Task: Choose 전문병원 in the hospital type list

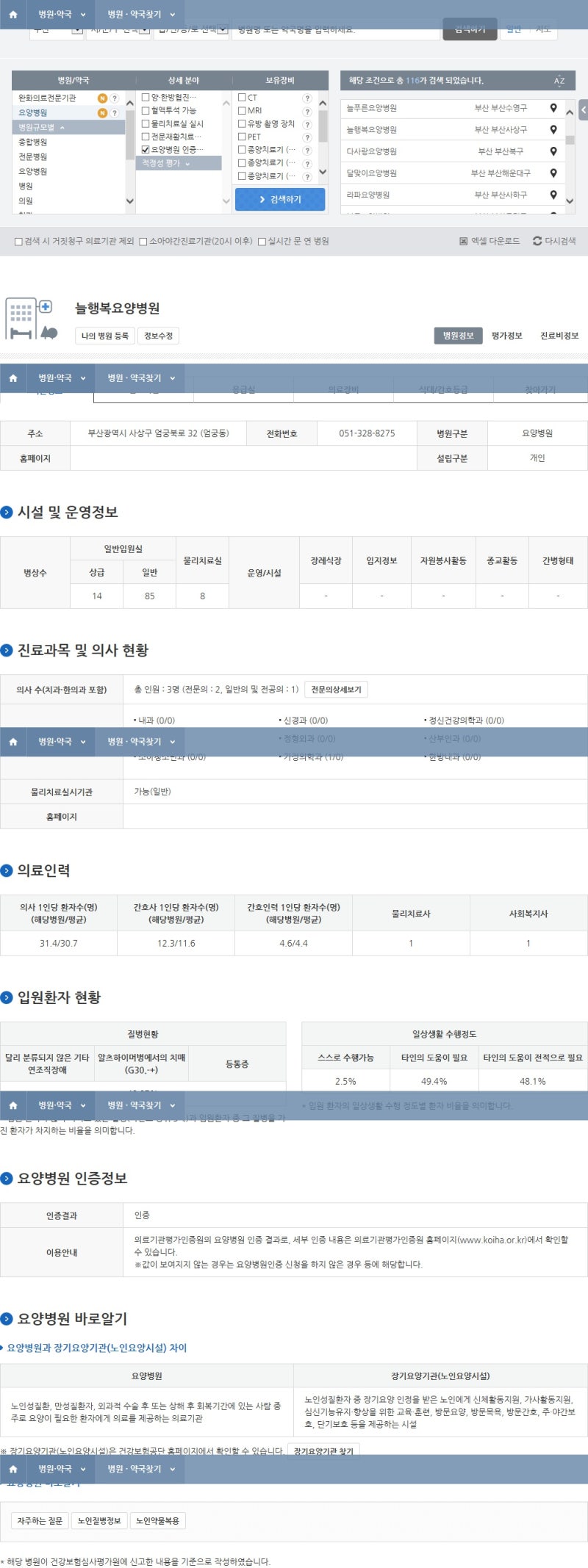Action: 33,156
